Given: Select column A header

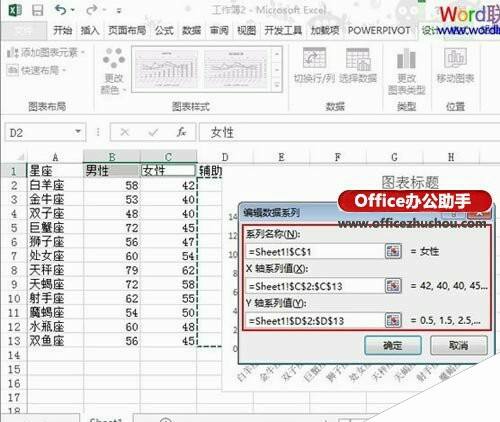Looking at the screenshot, I should [55, 157].
